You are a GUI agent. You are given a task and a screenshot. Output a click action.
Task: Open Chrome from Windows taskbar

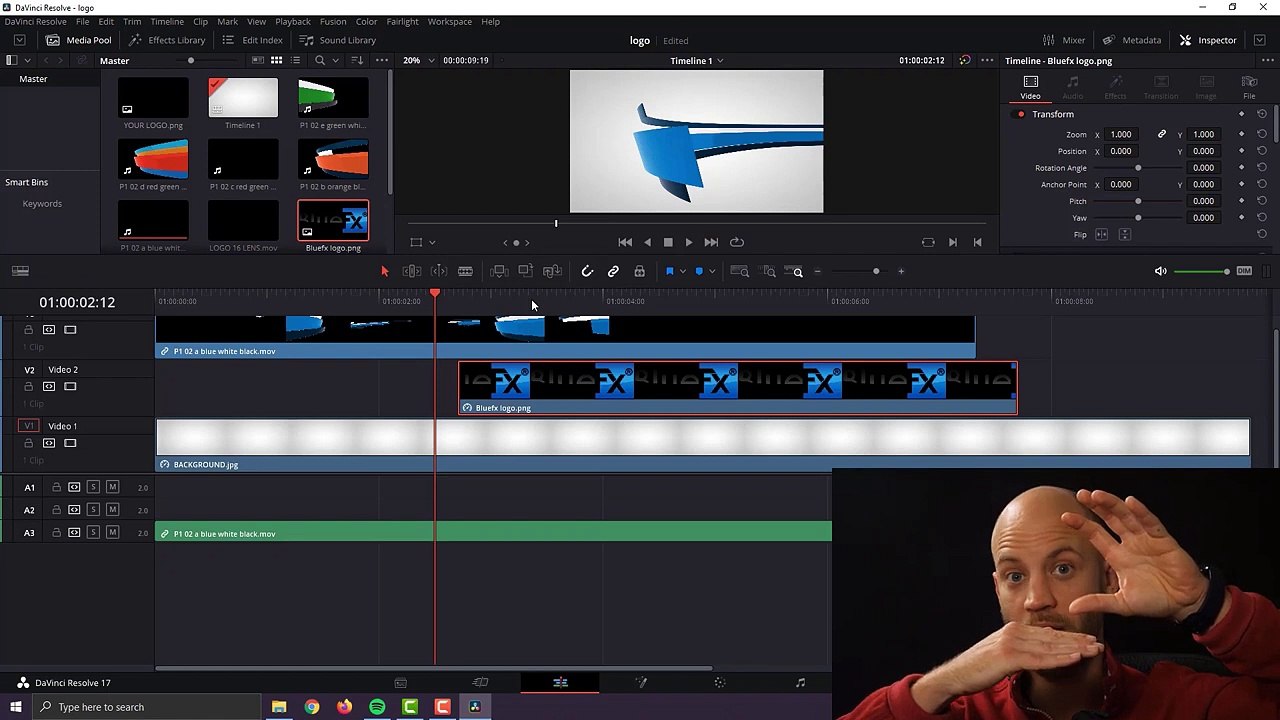point(312,707)
